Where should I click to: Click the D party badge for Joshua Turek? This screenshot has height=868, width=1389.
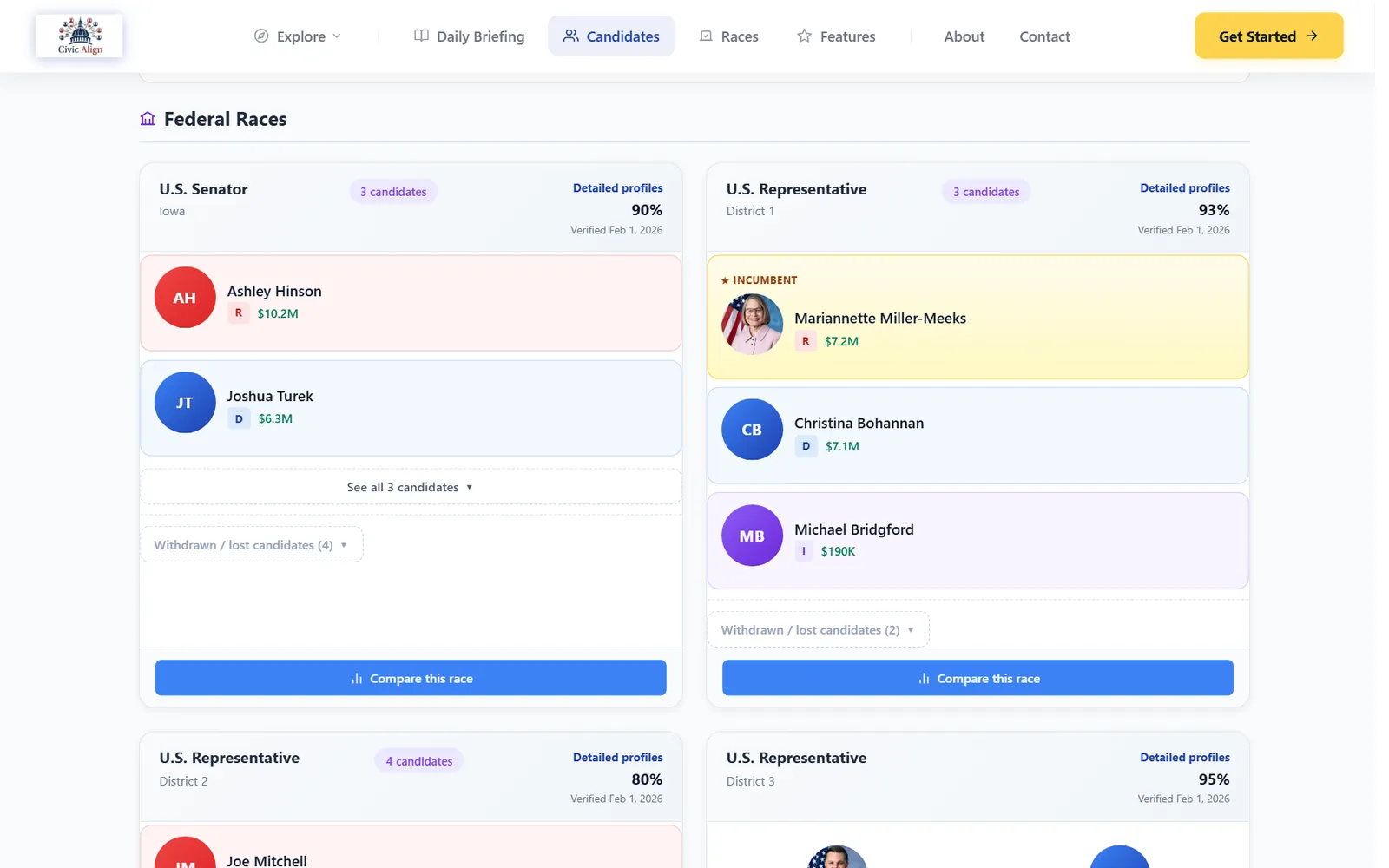coord(239,418)
